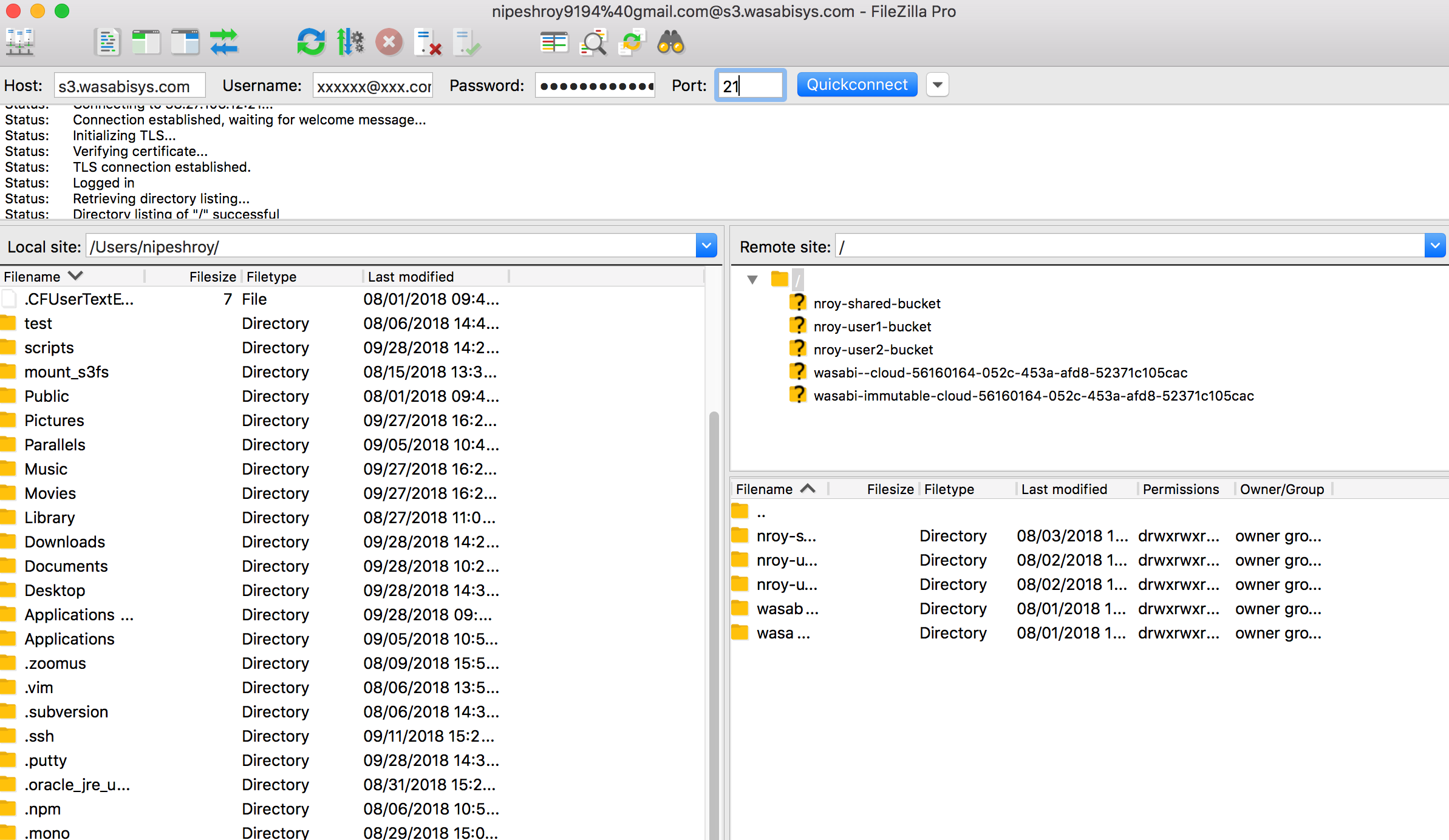
Task: Select nroy-user1-bucket in remote tree
Action: (x=872, y=327)
